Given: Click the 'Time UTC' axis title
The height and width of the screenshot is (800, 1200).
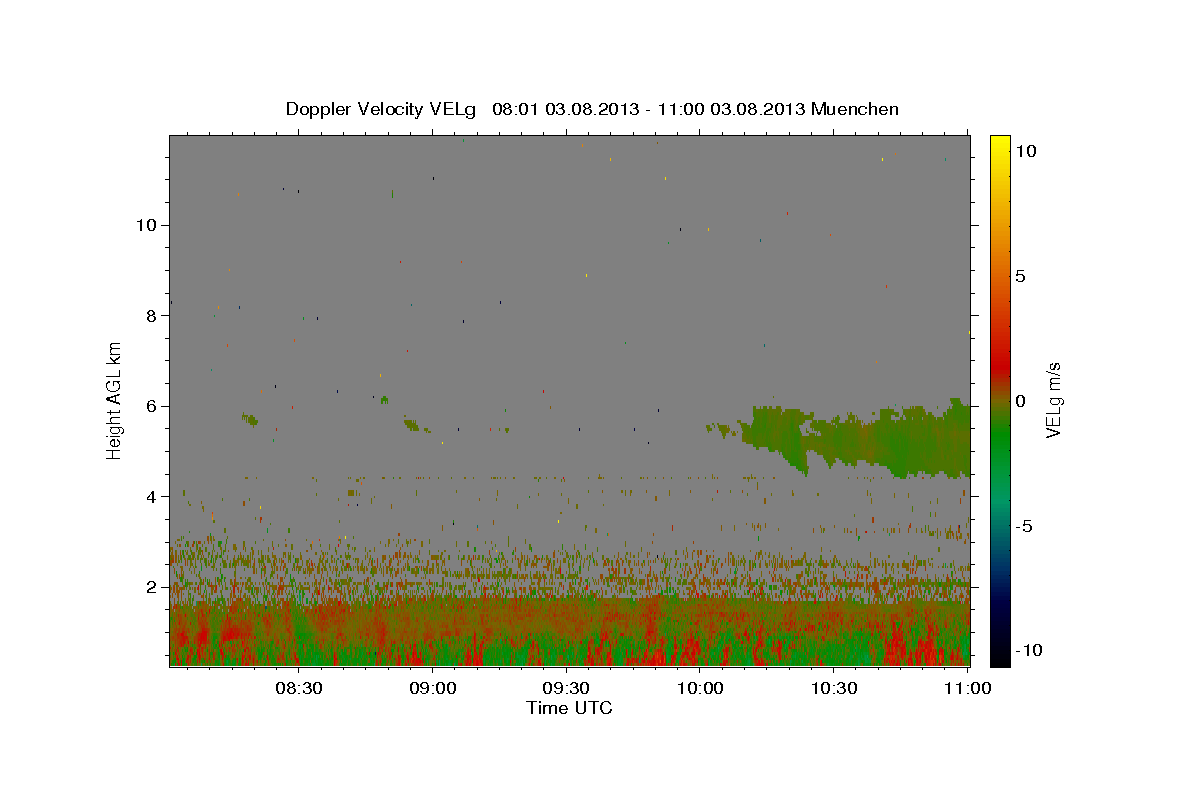Looking at the screenshot, I should [x=569, y=708].
